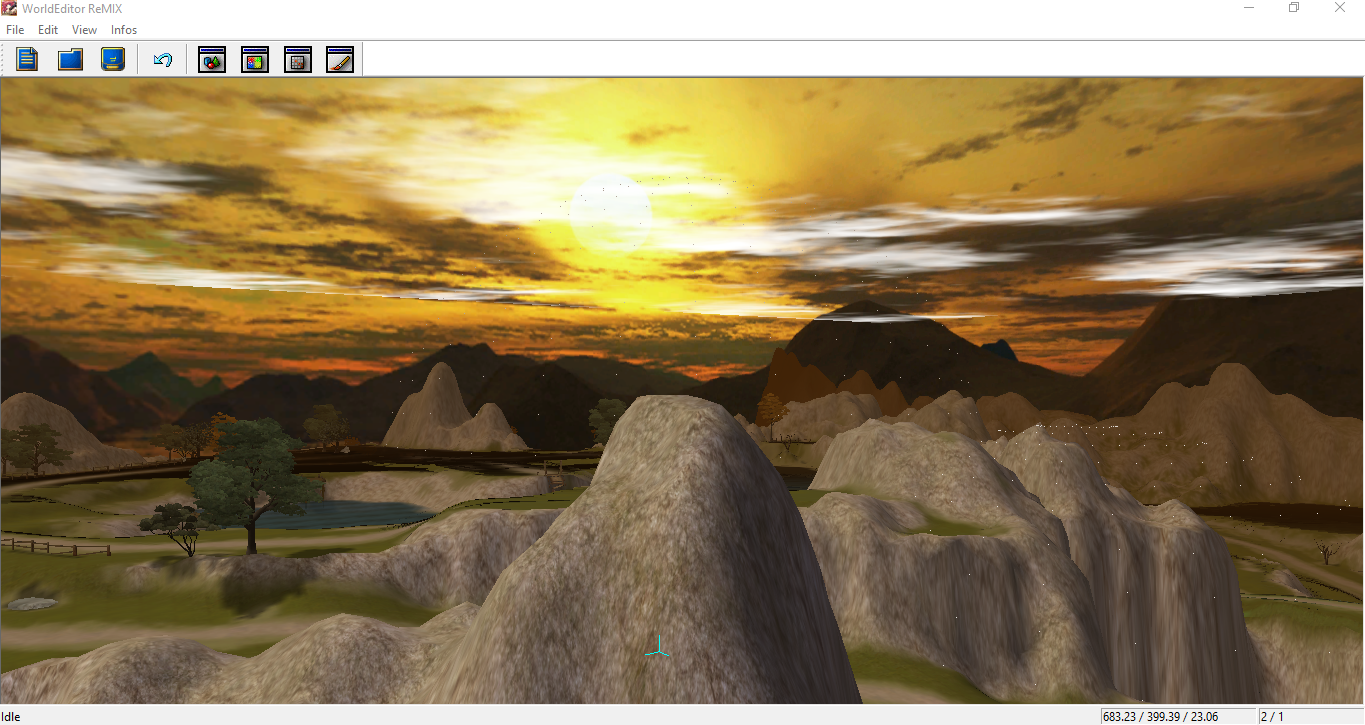Minimize the WorldEditor ReMIX window
The width and height of the screenshot is (1365, 725).
pos(1249,8)
